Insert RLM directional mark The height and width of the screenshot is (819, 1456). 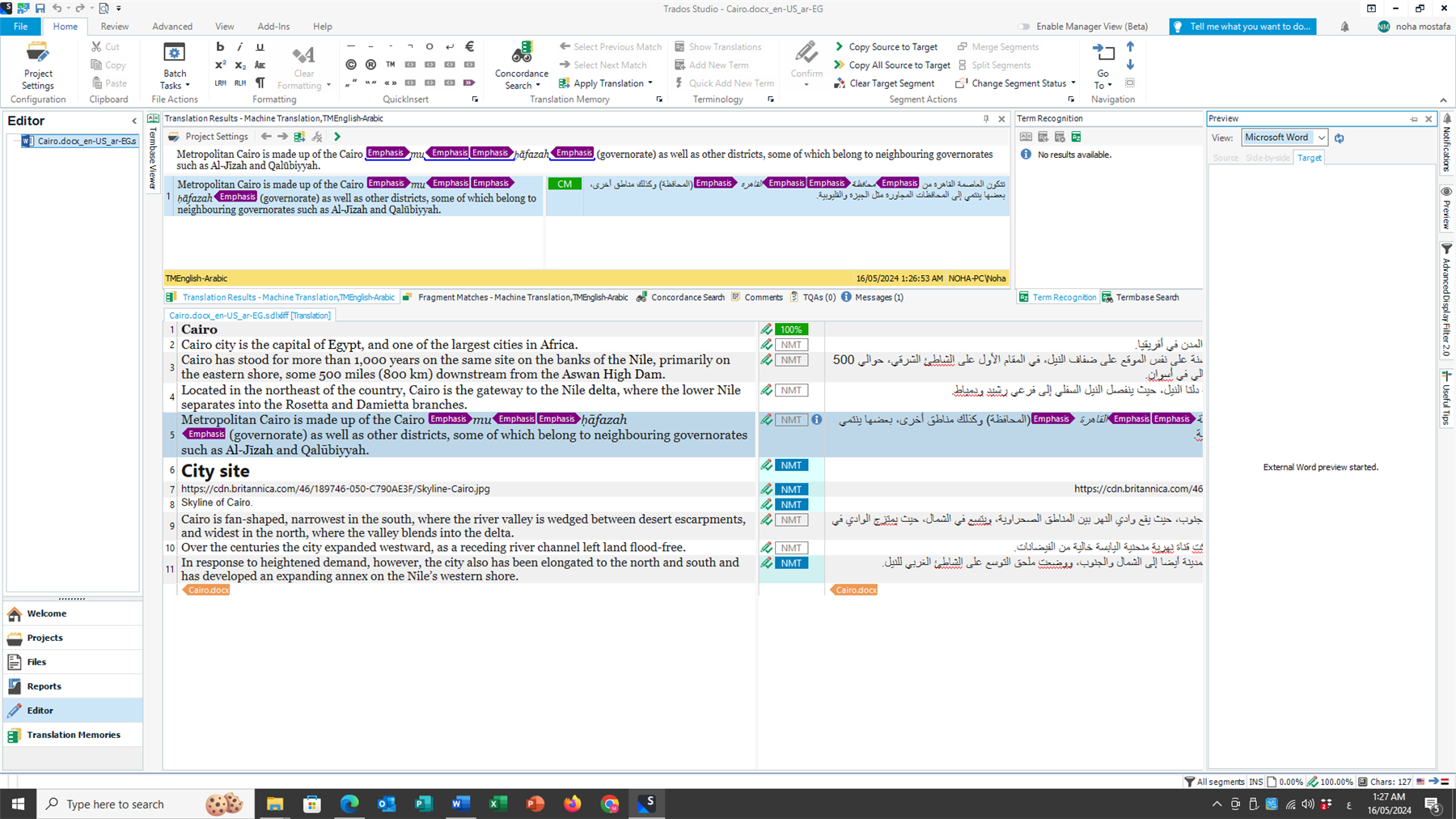[240, 83]
